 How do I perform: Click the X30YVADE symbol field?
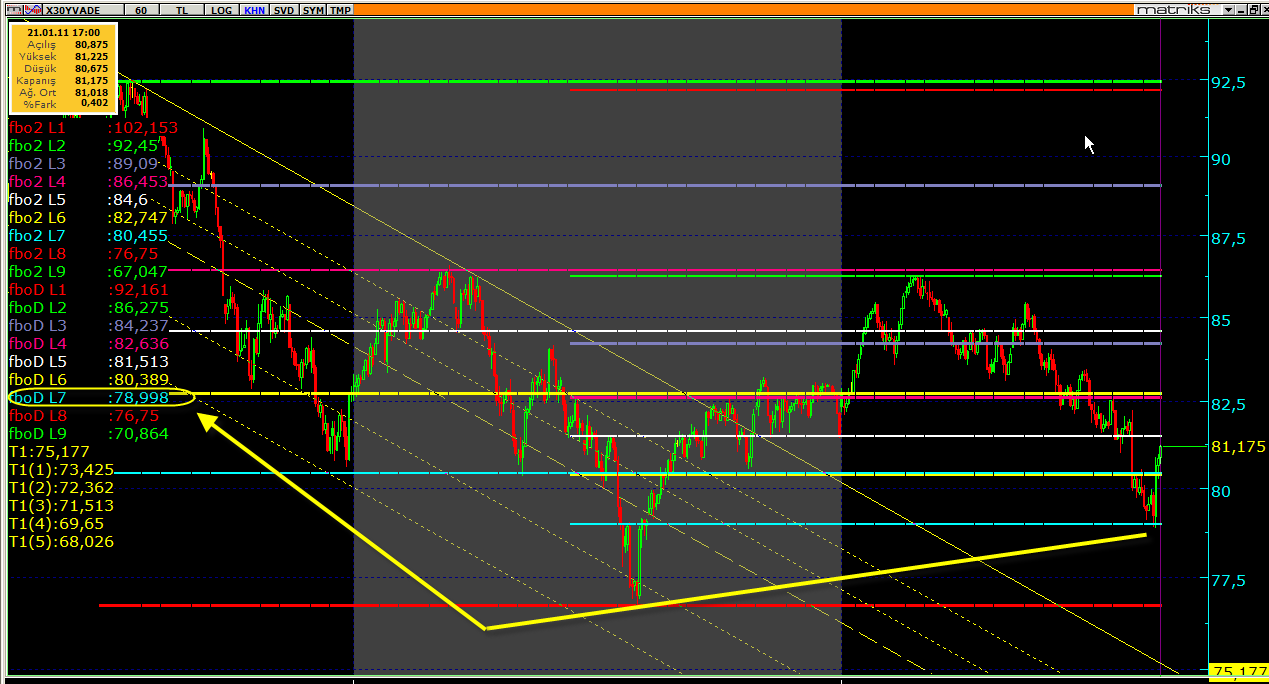click(82, 9)
